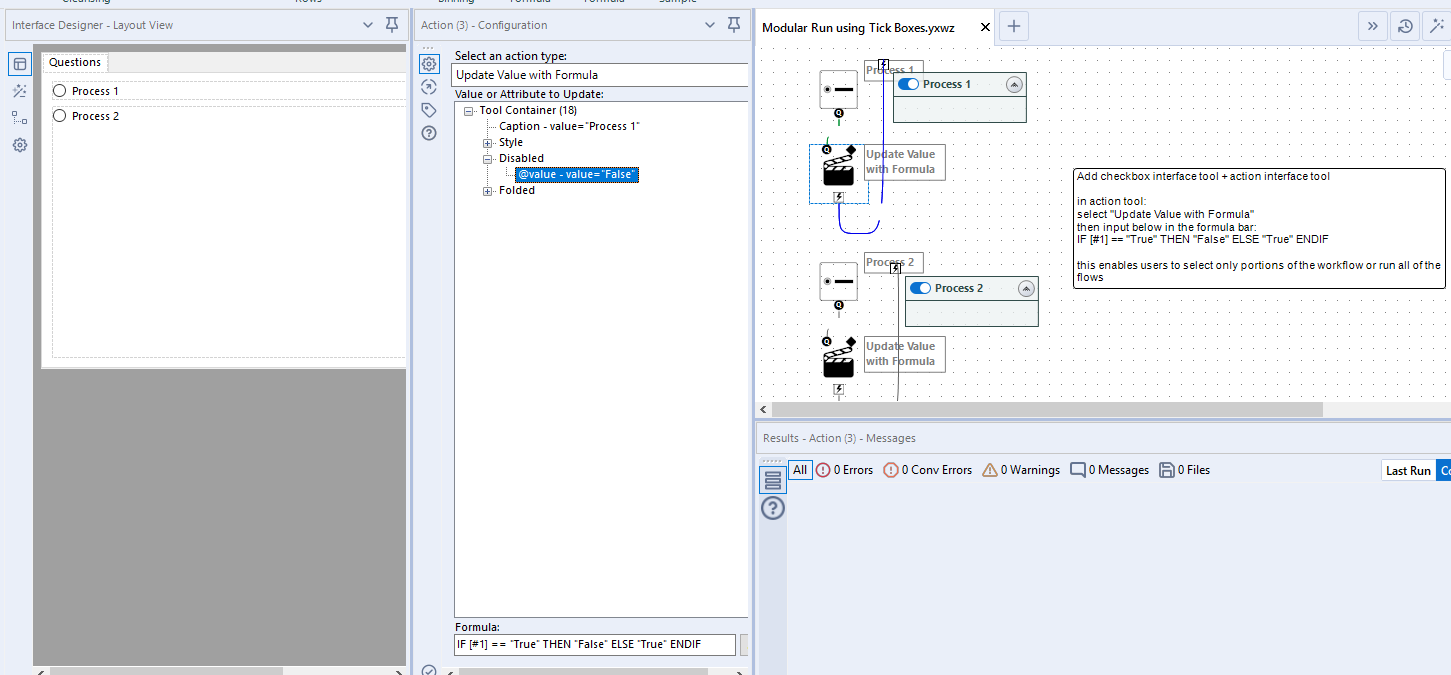Click the Configuration gear icon in Action panel
The height and width of the screenshot is (675, 1451).
click(x=429, y=63)
